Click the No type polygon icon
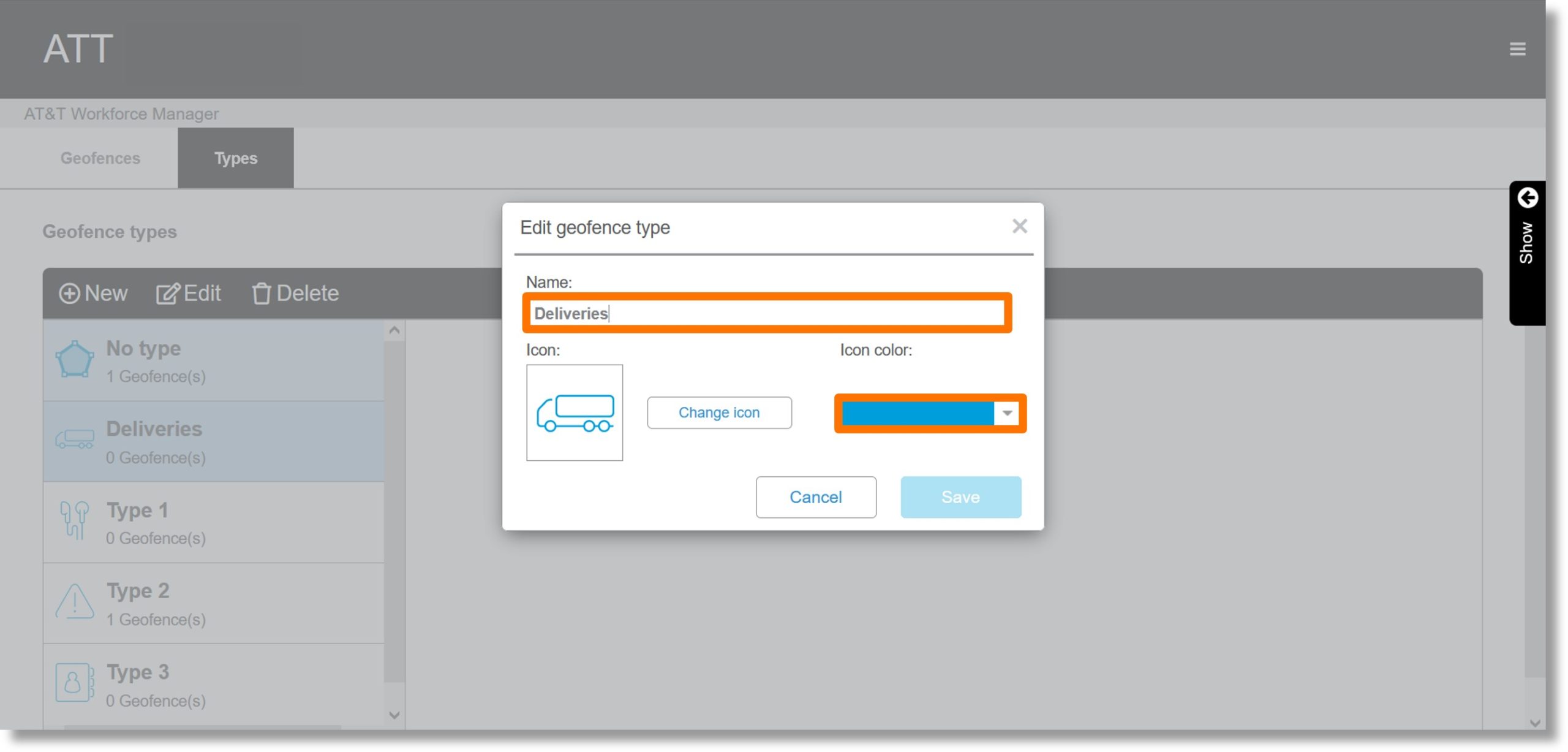The height and width of the screenshot is (752, 1568). point(75,360)
